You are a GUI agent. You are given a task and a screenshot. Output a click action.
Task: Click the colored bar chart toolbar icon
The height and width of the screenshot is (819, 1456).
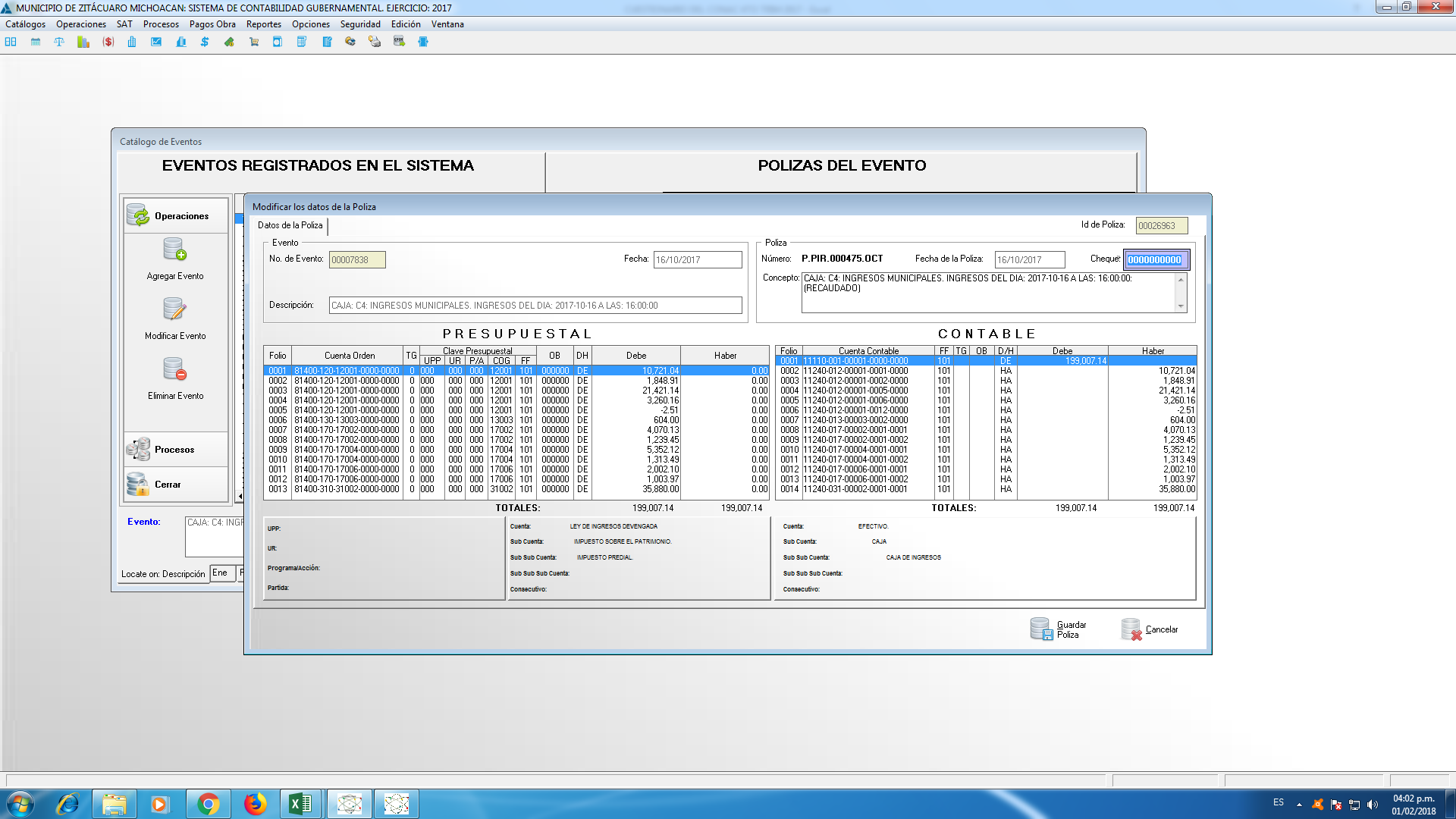83,42
